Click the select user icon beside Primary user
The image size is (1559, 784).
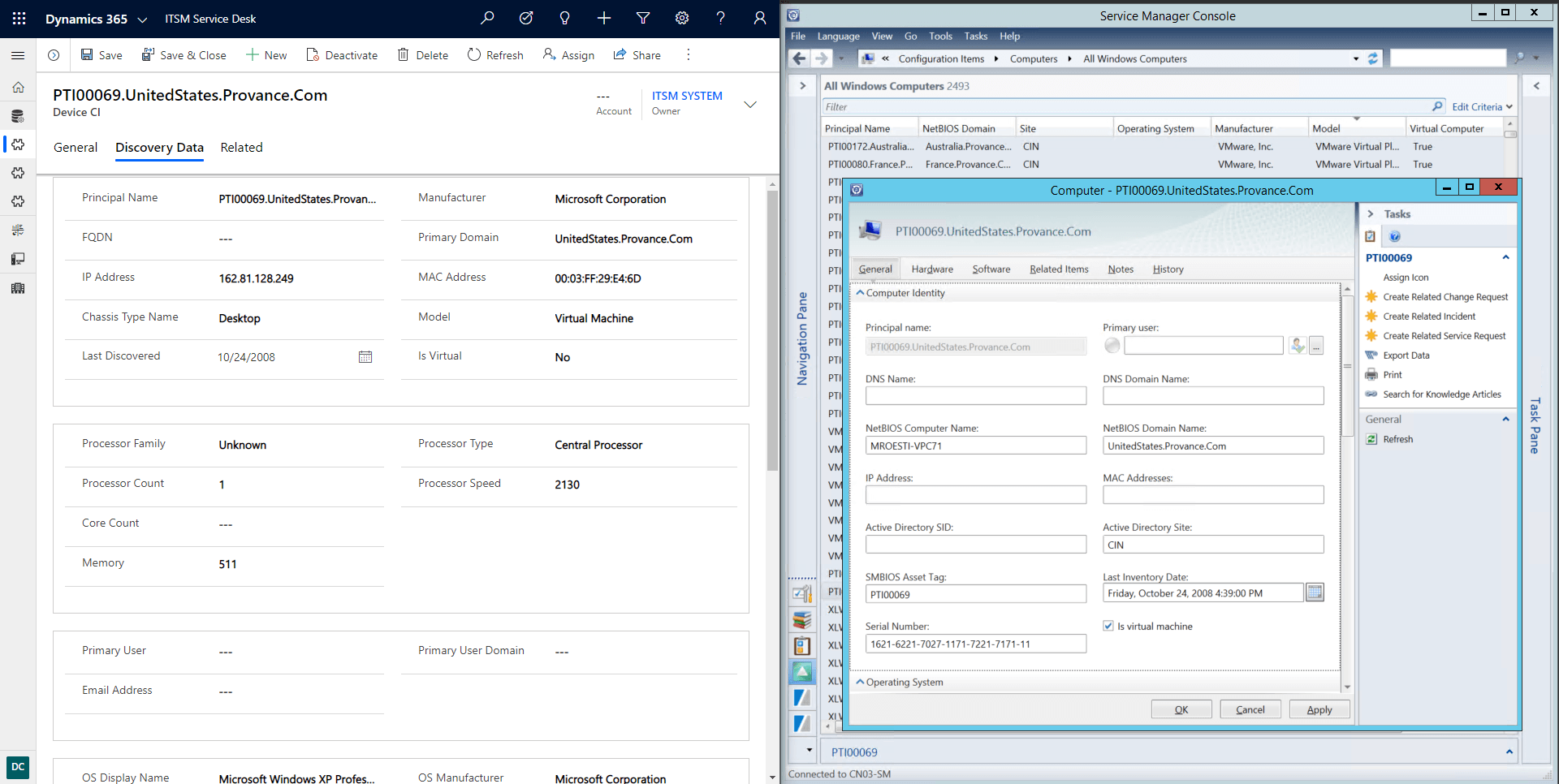[x=1298, y=346]
